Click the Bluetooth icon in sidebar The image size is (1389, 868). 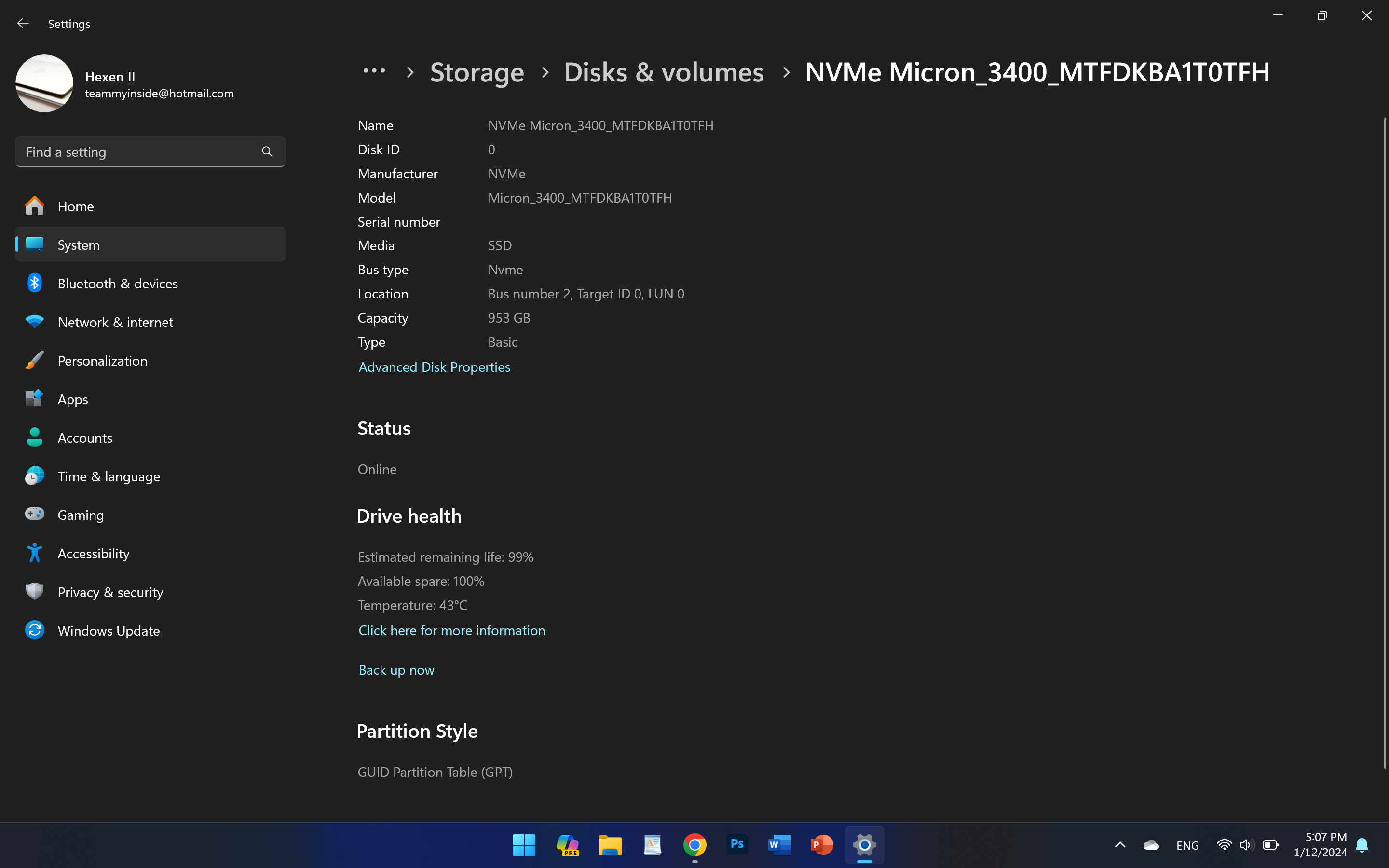click(34, 283)
